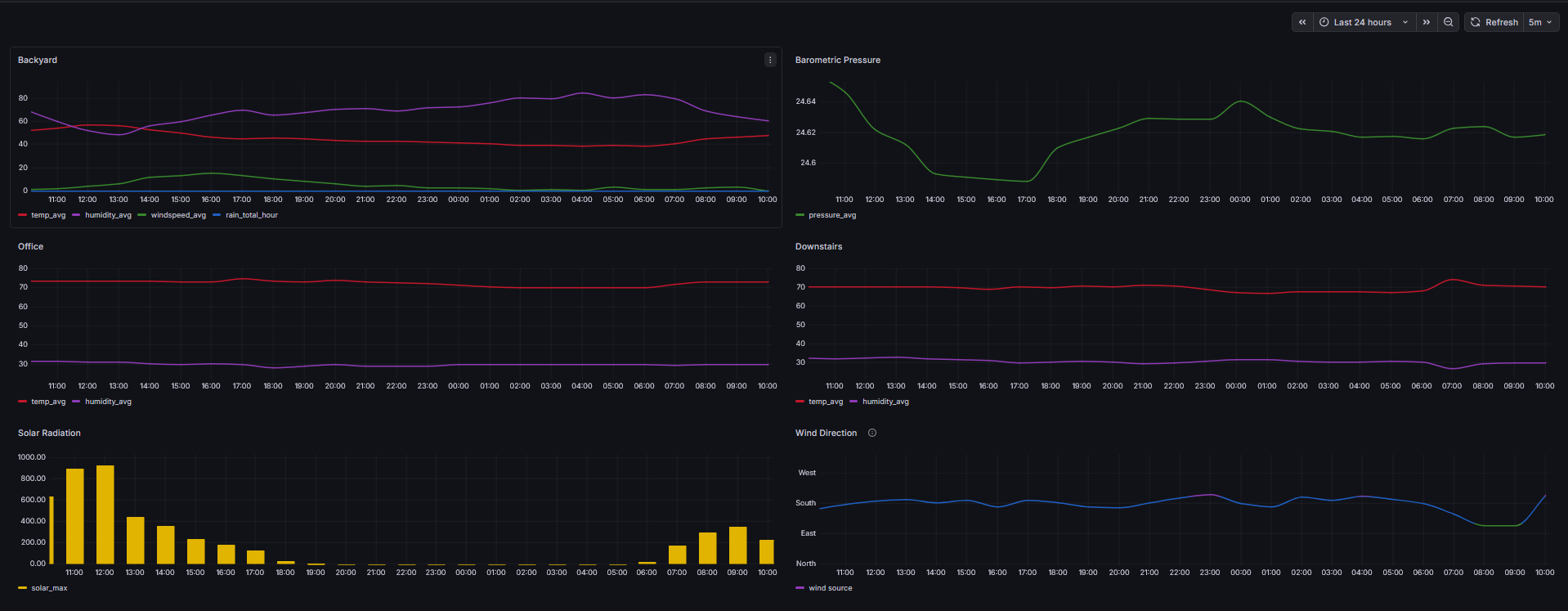
Task: Shift the time range backward
Action: coord(1302,22)
